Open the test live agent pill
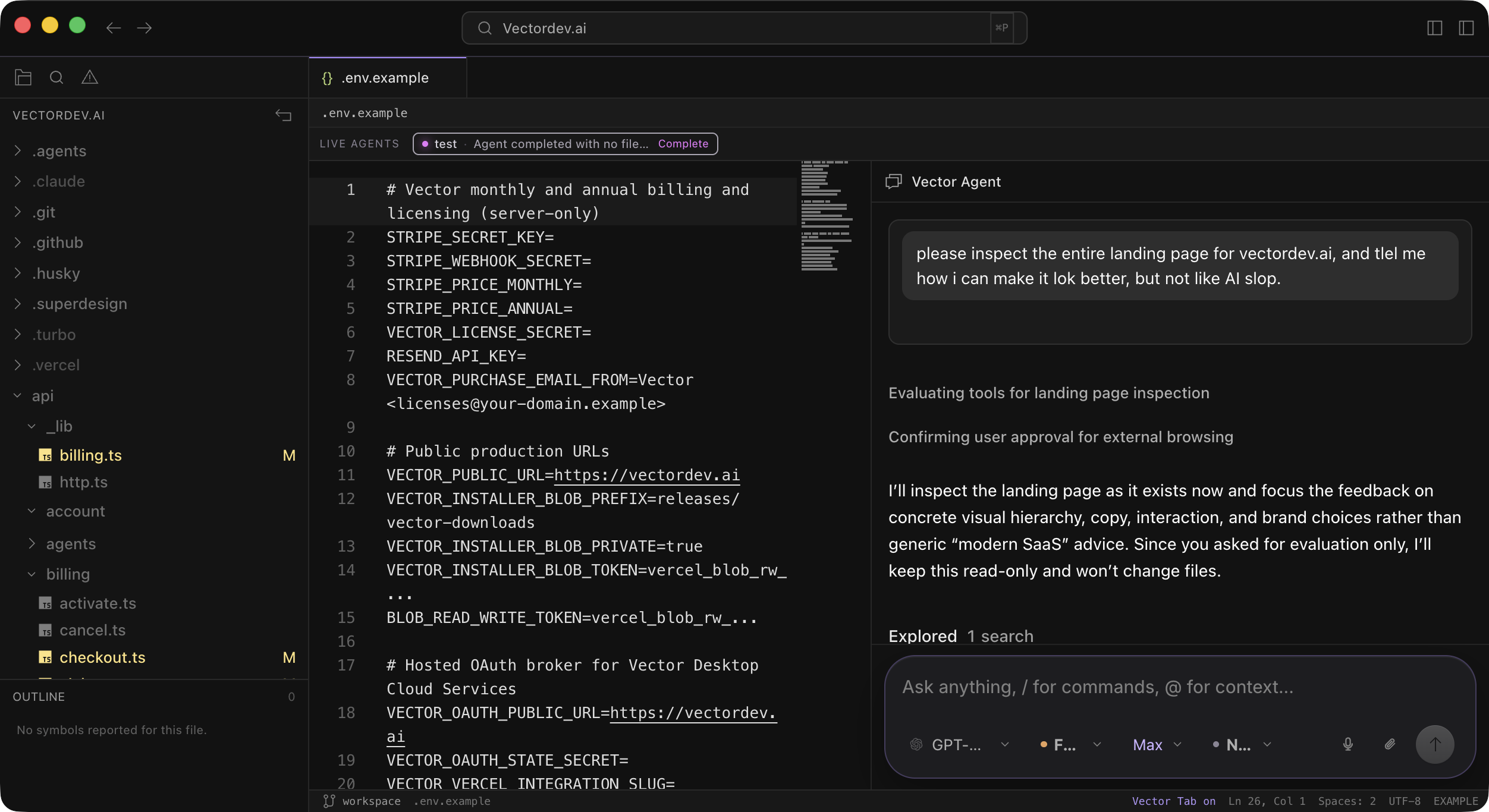 pos(565,144)
